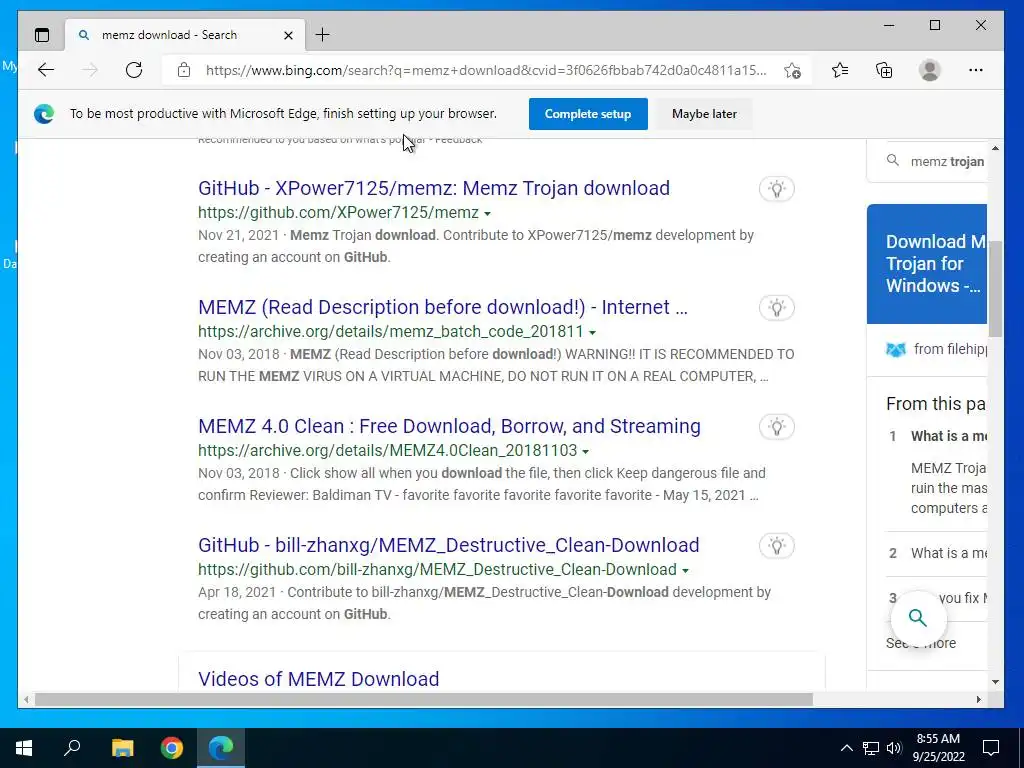Click lightbulb icon beside MEMZ Read Description result
This screenshot has width=1024, height=768.
click(x=776, y=308)
